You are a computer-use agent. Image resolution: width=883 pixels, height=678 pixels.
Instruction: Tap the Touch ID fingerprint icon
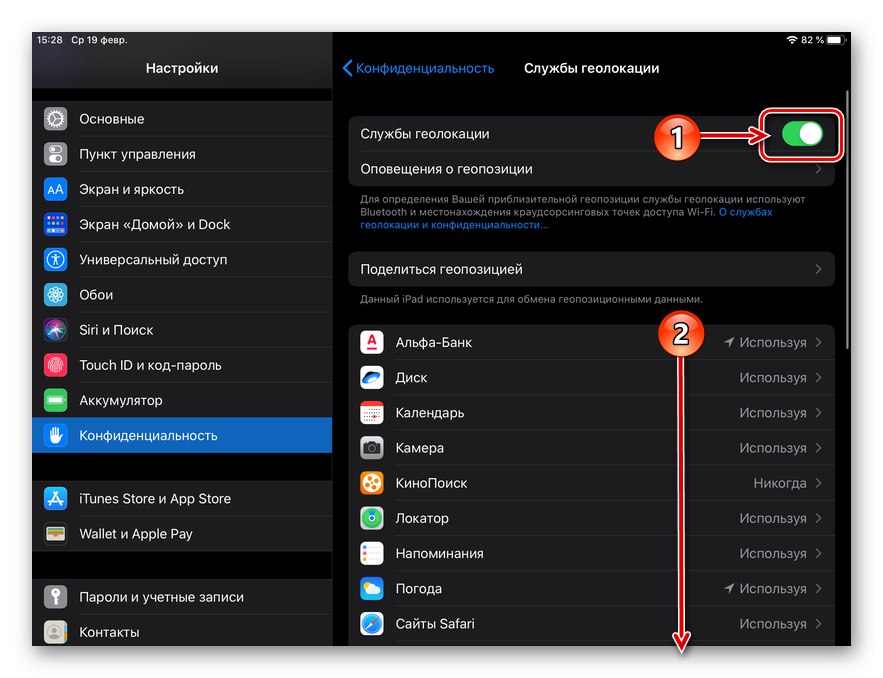point(55,365)
